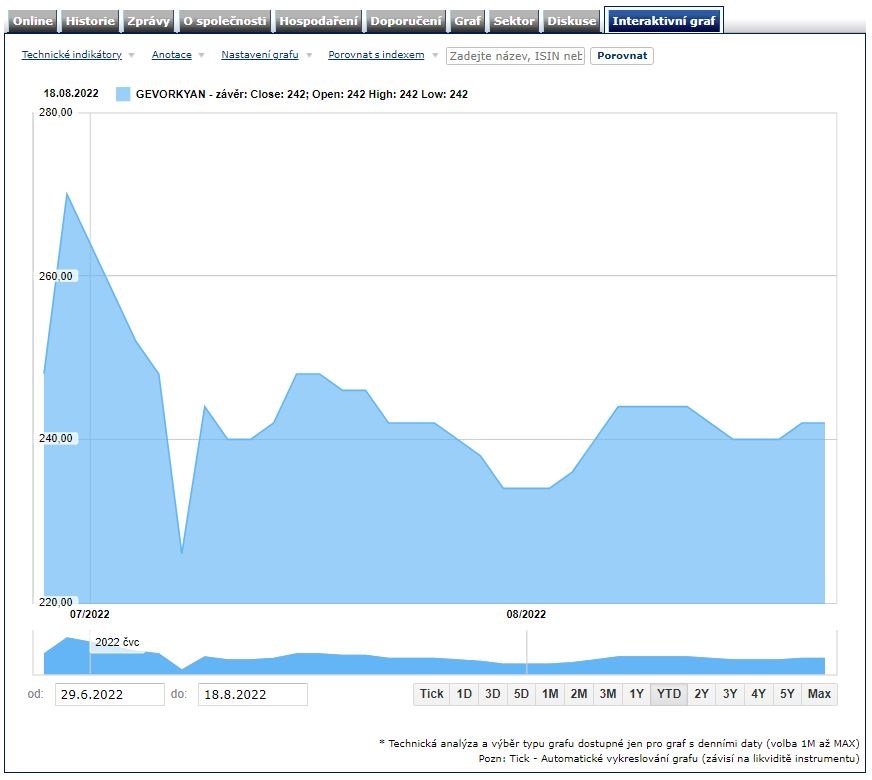Click the 'od' start date field
Viewport: 872px width, 780px height.
[x=108, y=694]
